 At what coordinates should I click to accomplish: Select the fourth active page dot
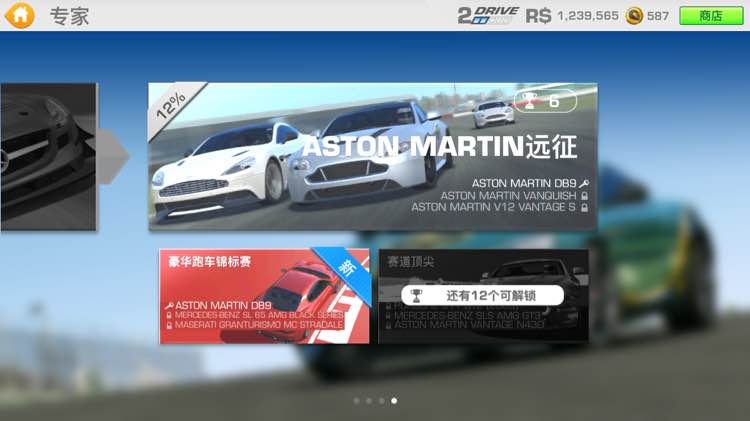pos(394,400)
